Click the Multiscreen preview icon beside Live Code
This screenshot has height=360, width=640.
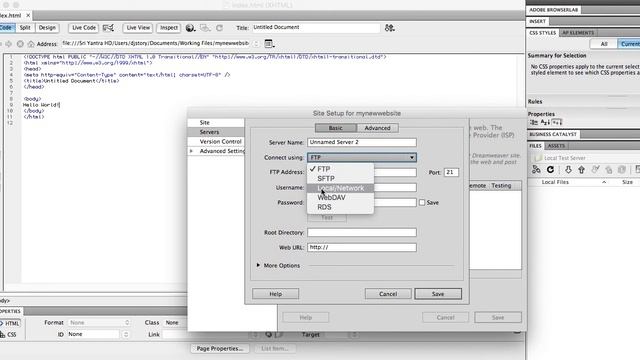click(108, 28)
